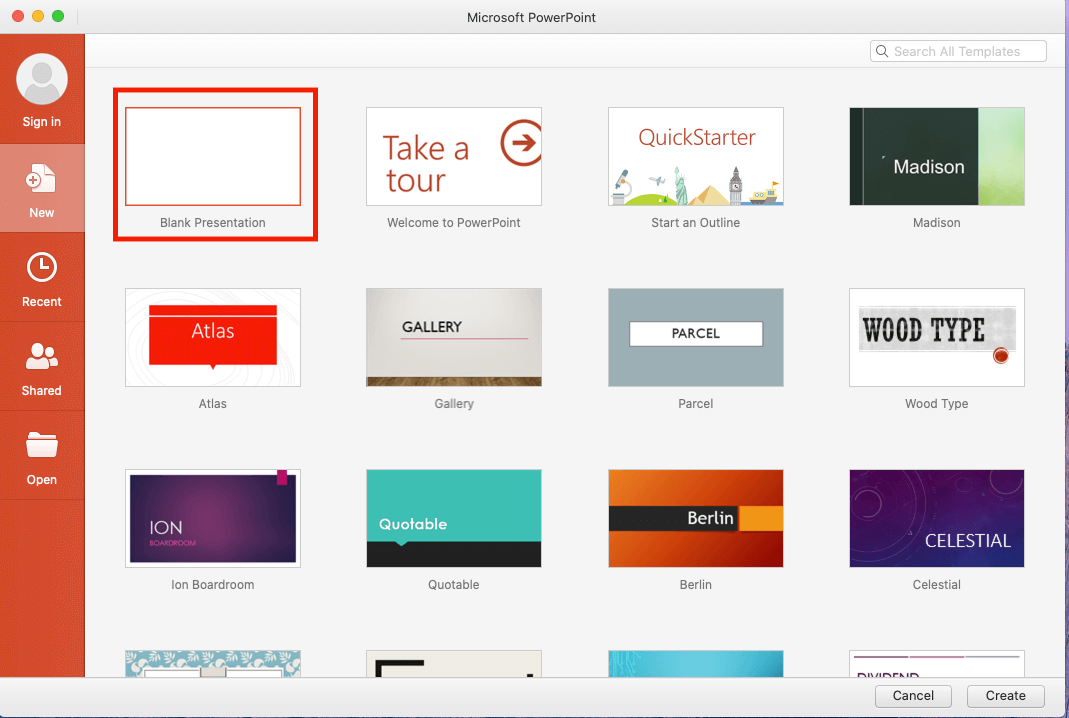Click the 'Blank Presentation' caption text
1069x718 pixels.
click(x=213, y=222)
